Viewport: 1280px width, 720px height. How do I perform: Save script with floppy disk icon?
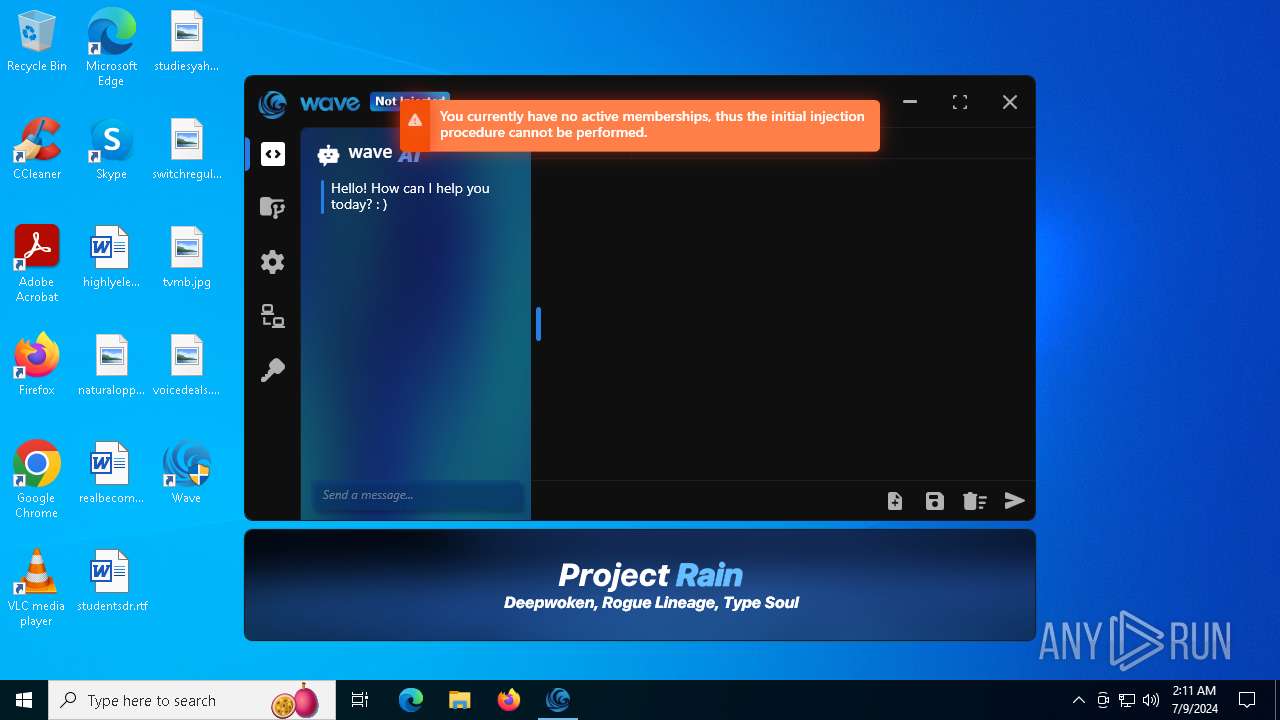(x=935, y=501)
